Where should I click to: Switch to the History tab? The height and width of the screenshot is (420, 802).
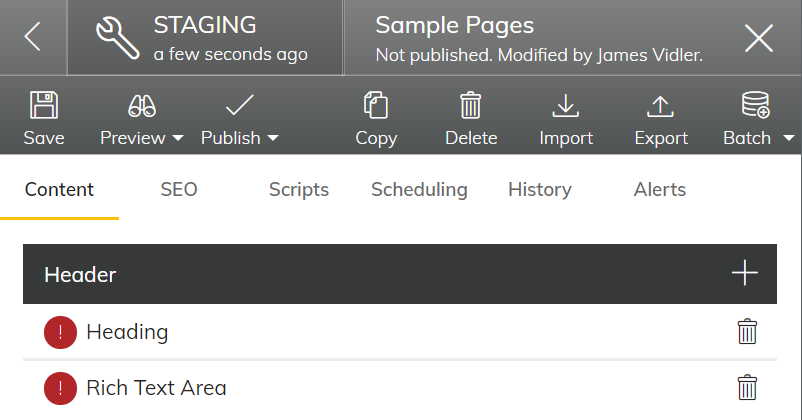coord(540,190)
